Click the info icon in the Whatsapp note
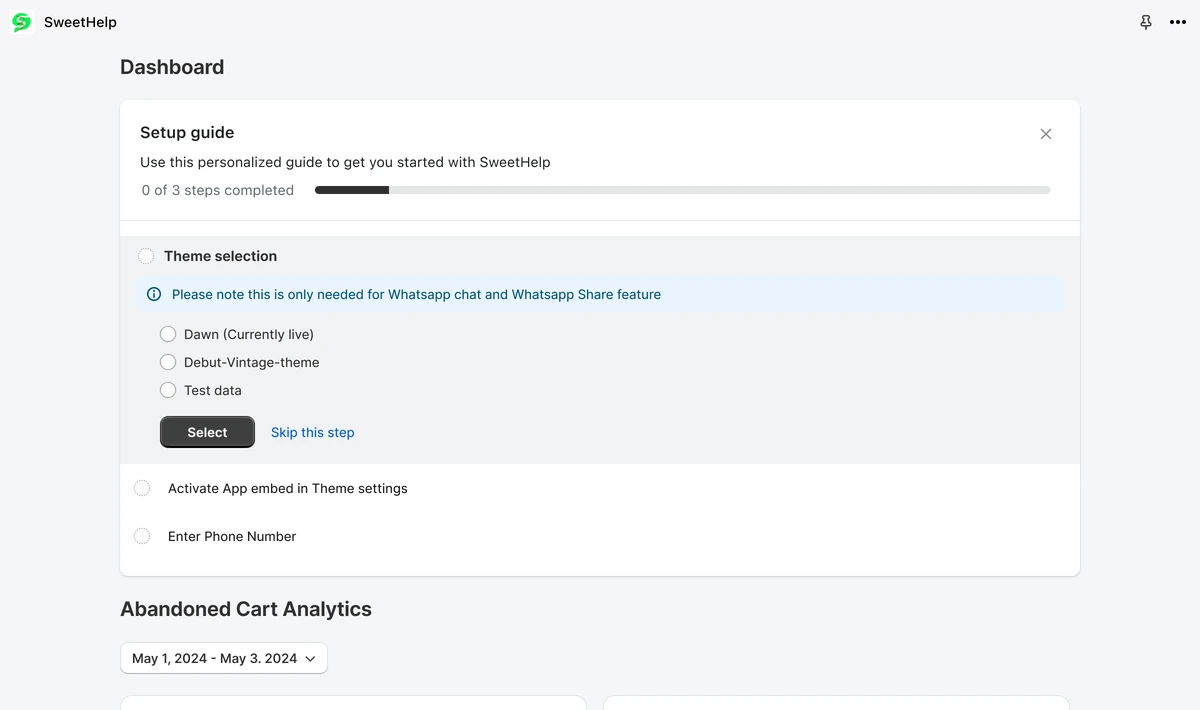This screenshot has width=1200, height=710. coord(154,294)
